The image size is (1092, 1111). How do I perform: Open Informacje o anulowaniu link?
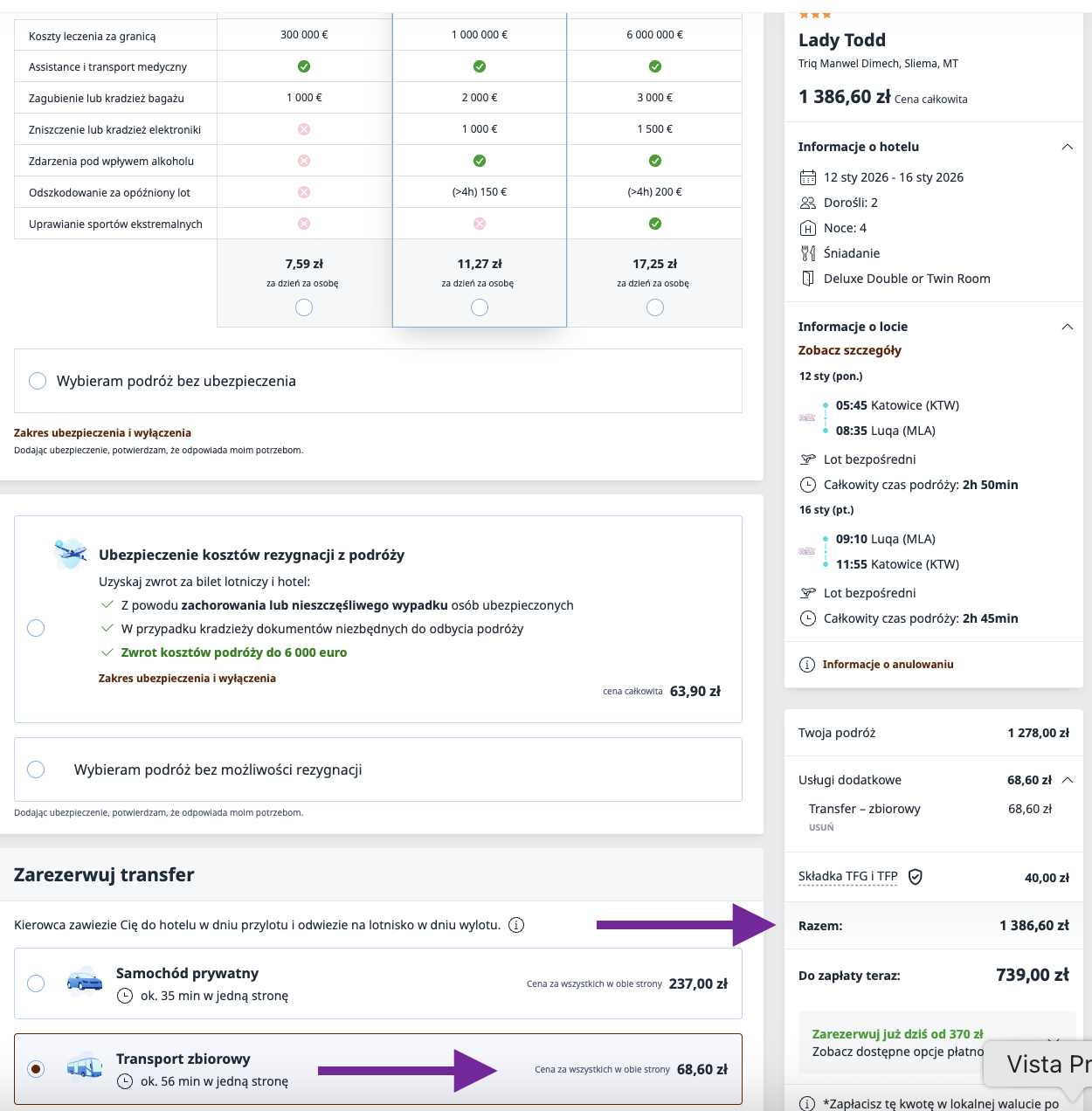click(x=888, y=665)
